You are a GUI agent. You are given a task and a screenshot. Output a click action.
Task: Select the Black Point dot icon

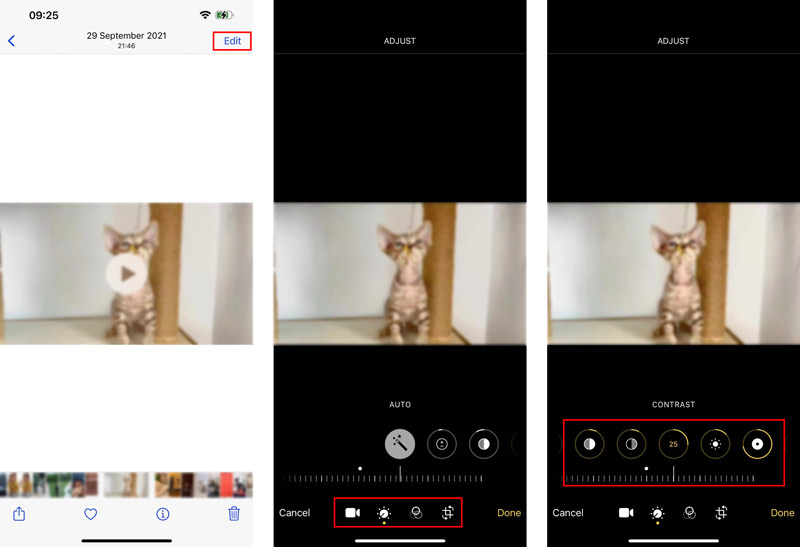pyautogui.click(x=758, y=444)
